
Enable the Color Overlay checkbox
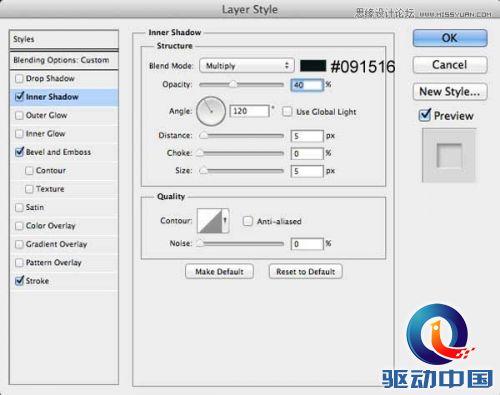[19, 226]
